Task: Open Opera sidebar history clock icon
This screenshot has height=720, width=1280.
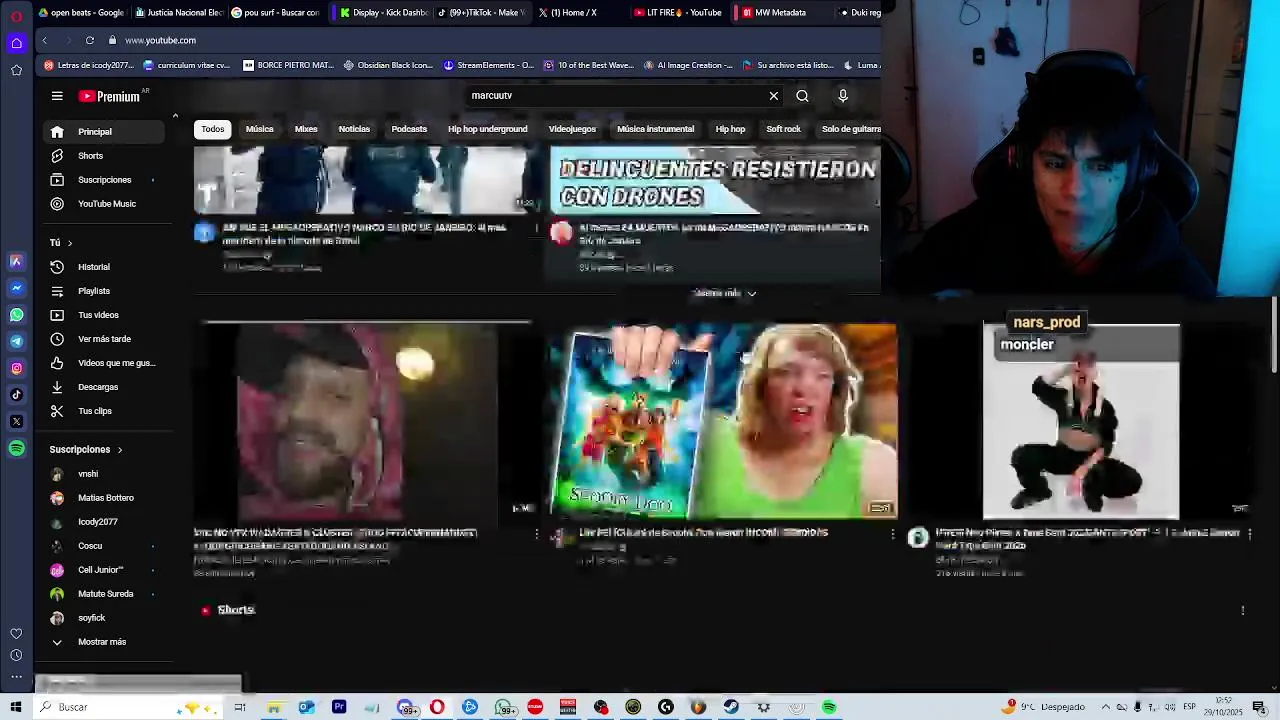Action: pos(16,656)
